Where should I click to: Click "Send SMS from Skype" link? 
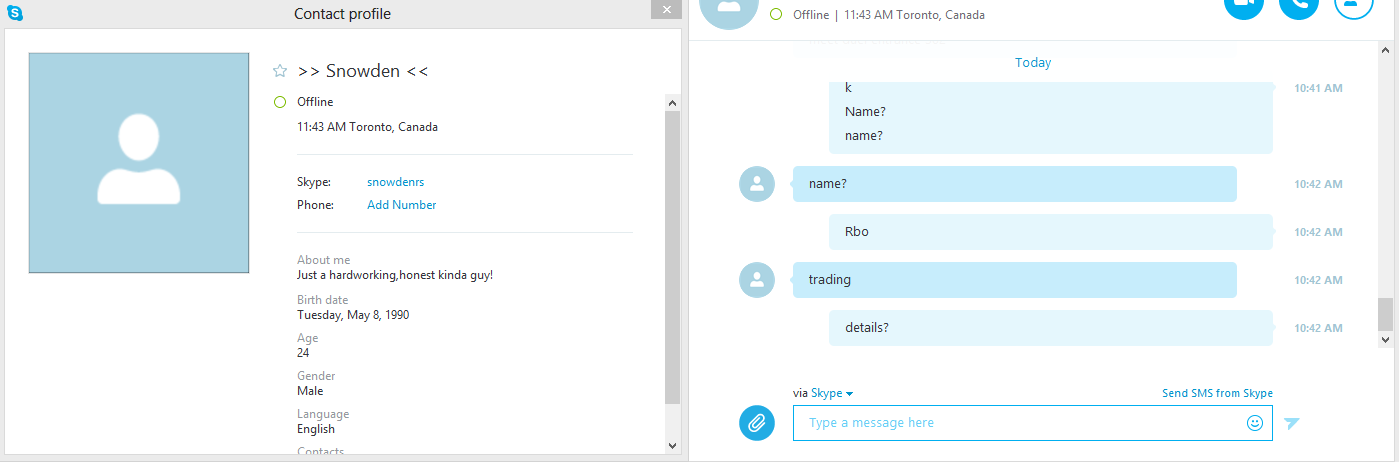point(1217,394)
